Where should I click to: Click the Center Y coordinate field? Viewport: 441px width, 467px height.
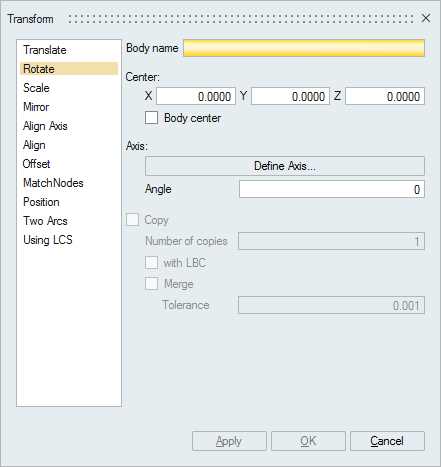click(x=290, y=96)
